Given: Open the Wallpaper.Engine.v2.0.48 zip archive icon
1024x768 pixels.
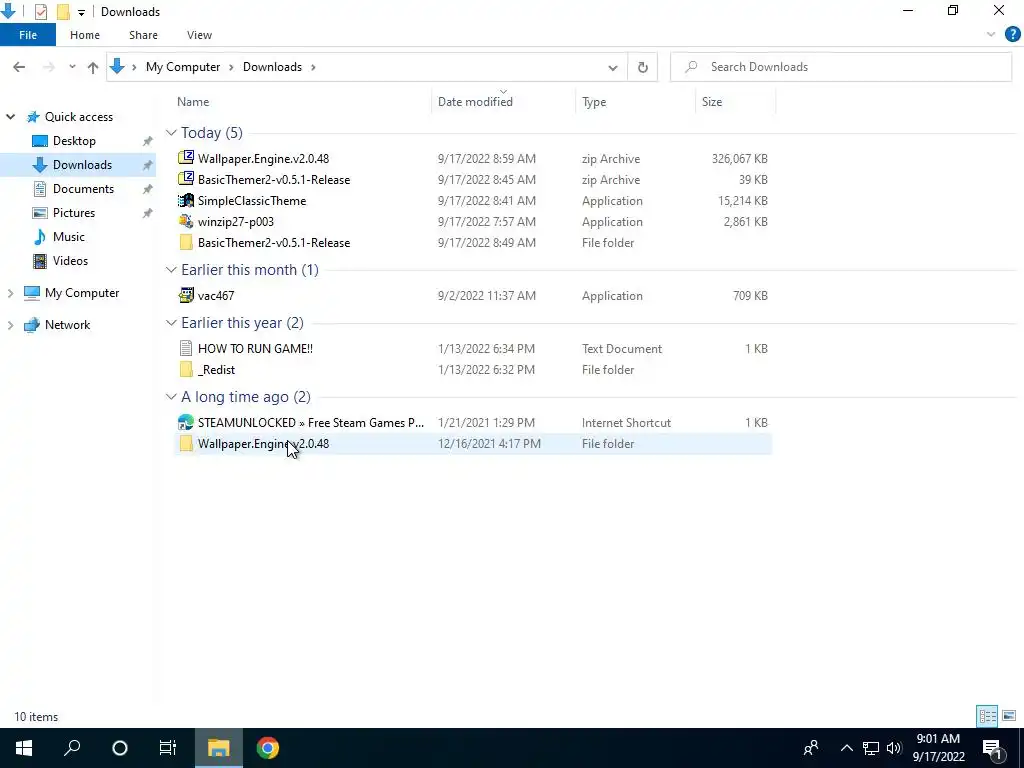Looking at the screenshot, I should coord(186,158).
